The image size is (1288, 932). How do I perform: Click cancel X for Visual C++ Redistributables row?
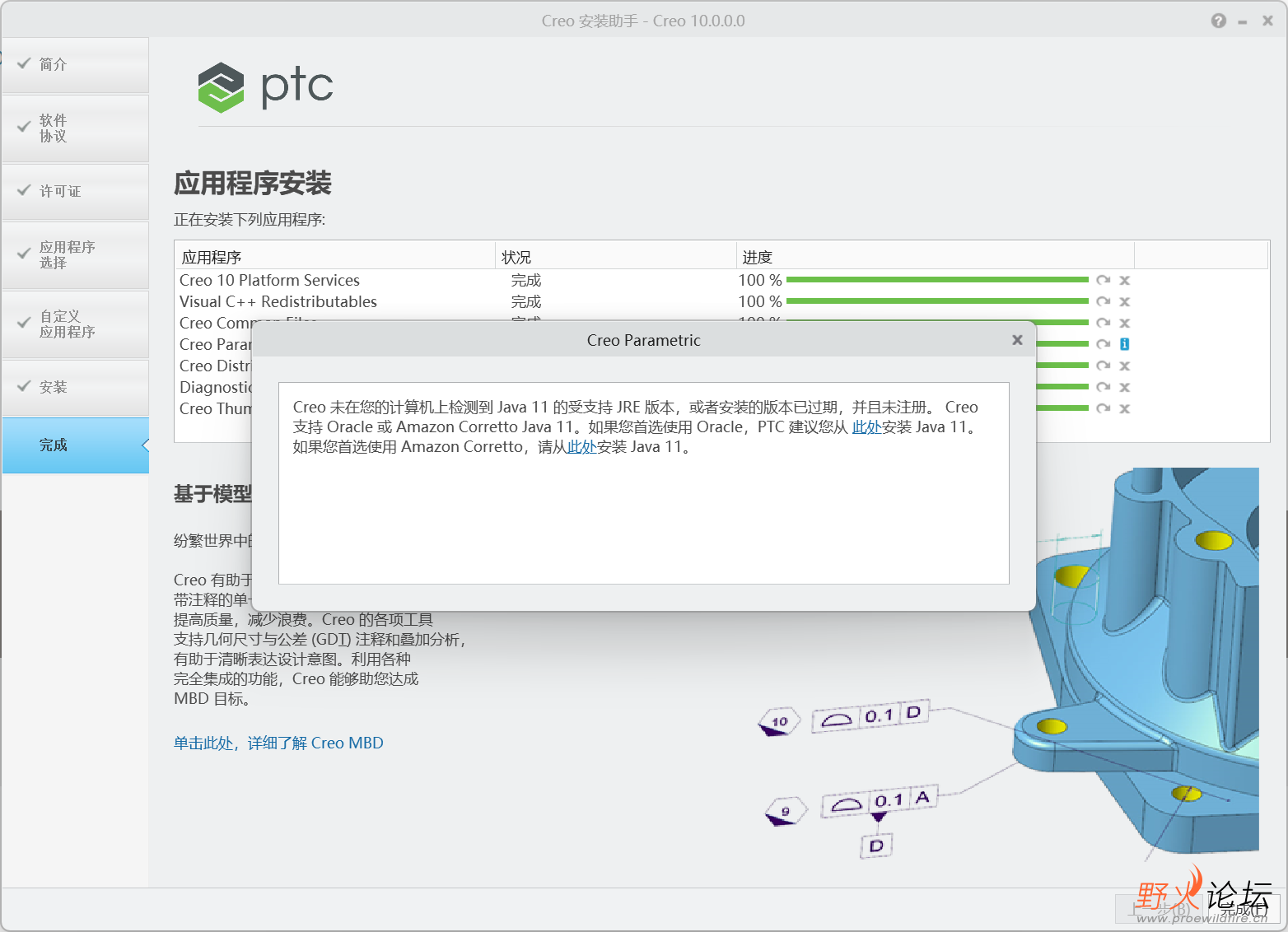(1124, 301)
